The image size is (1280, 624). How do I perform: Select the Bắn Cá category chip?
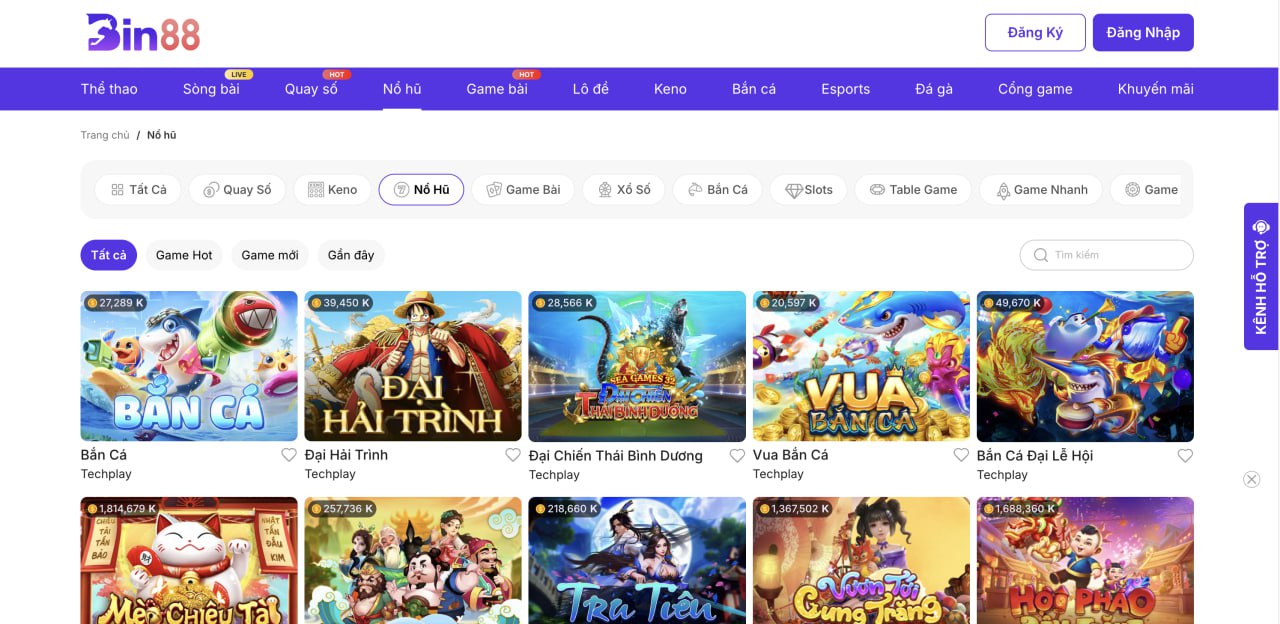click(718, 189)
